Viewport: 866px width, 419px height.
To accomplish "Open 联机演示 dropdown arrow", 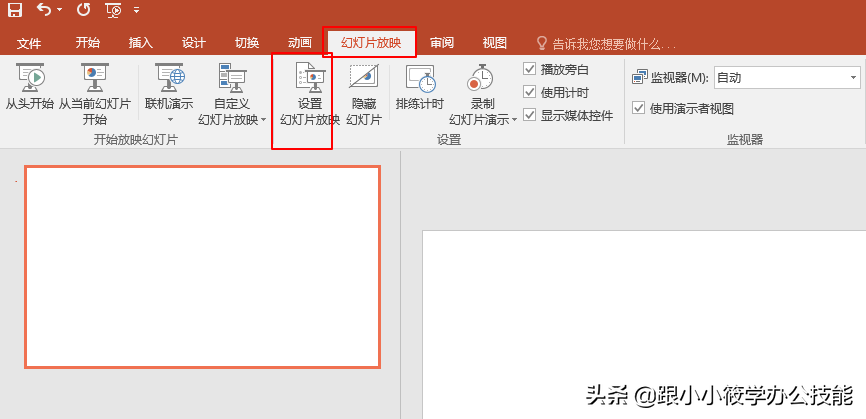I will [170, 120].
